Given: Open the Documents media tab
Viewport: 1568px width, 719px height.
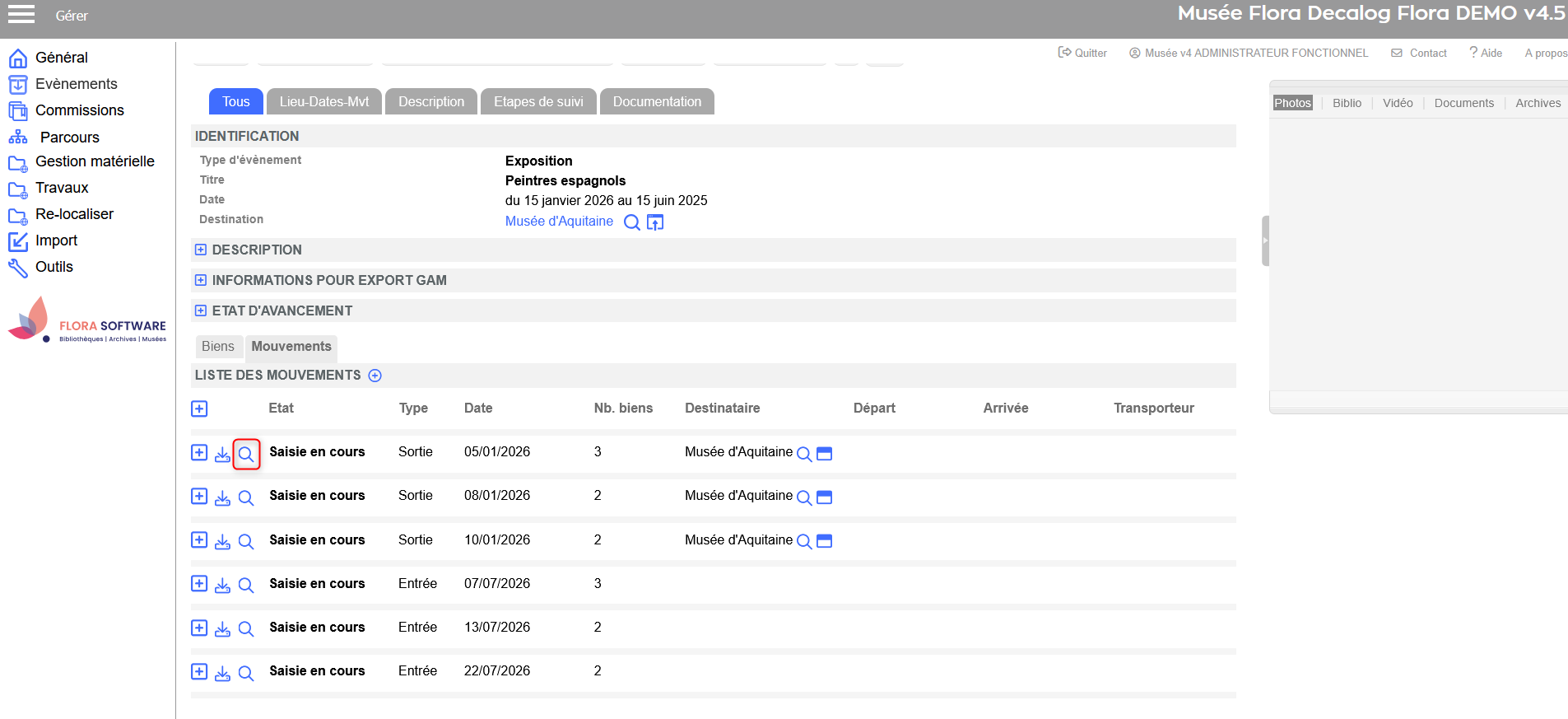Looking at the screenshot, I should point(1463,103).
